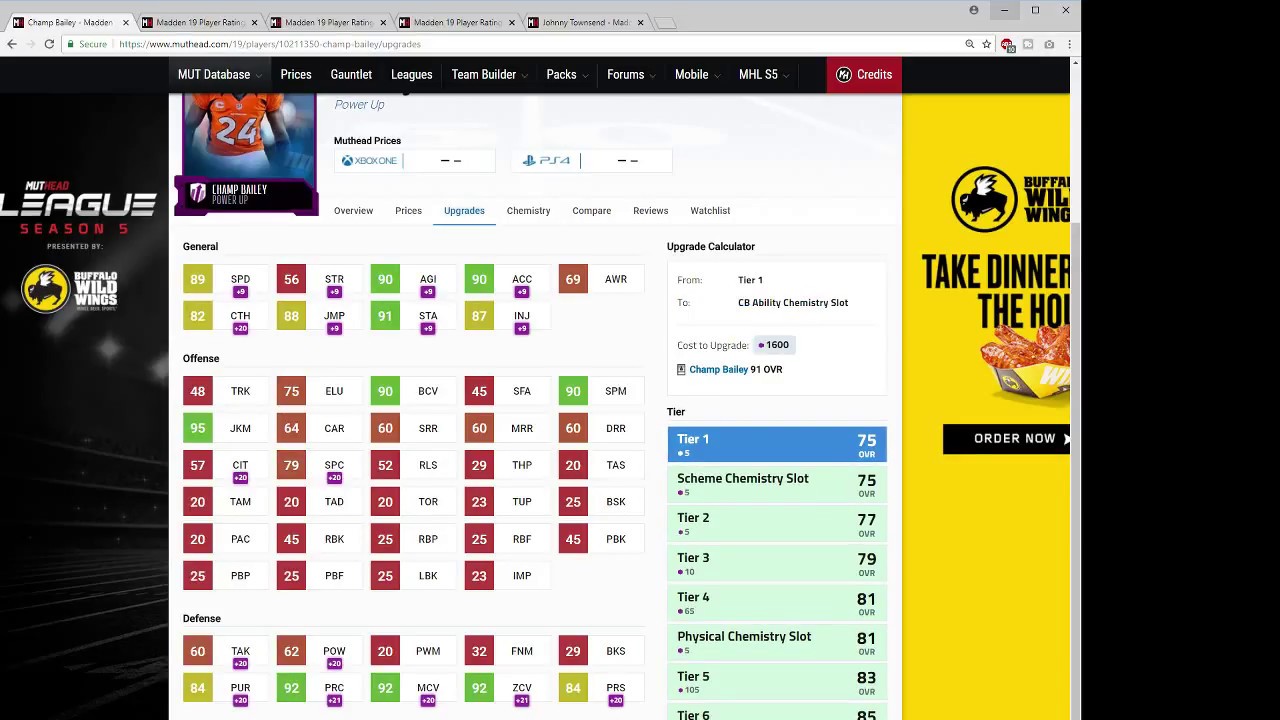Switch to the Overview tab

point(353,211)
